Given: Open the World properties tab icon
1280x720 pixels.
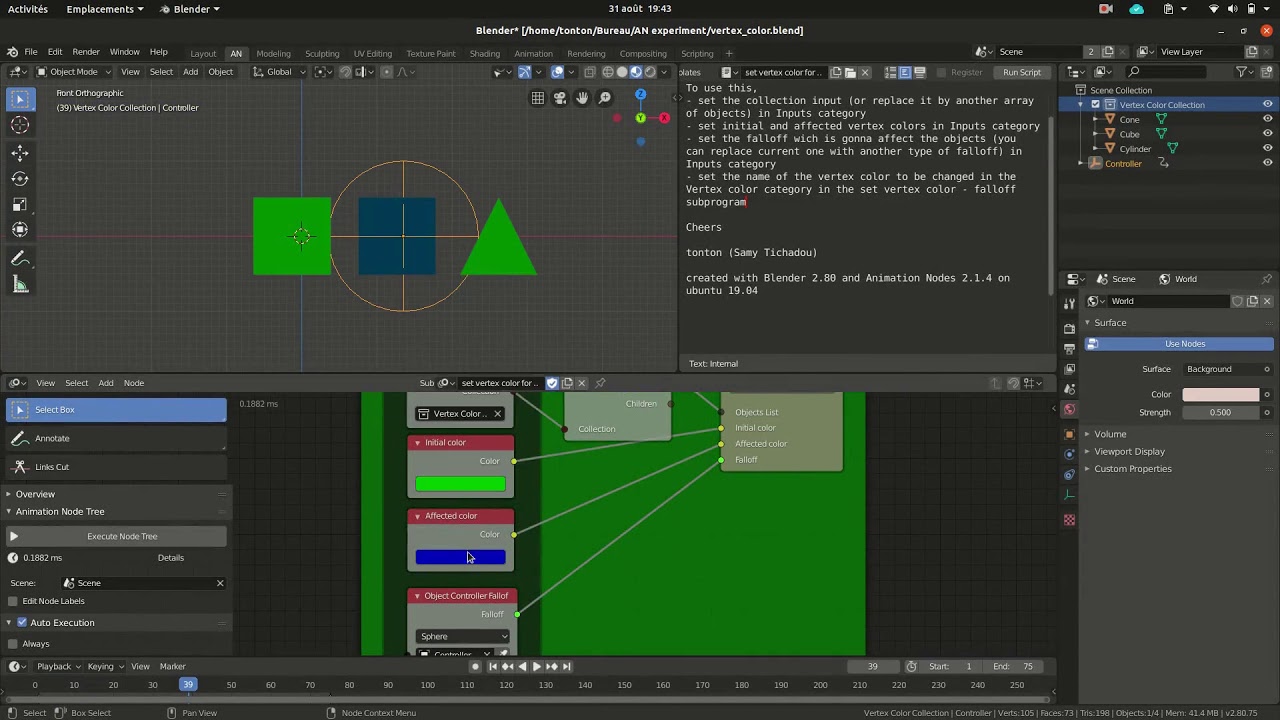Looking at the screenshot, I should [x=1069, y=410].
